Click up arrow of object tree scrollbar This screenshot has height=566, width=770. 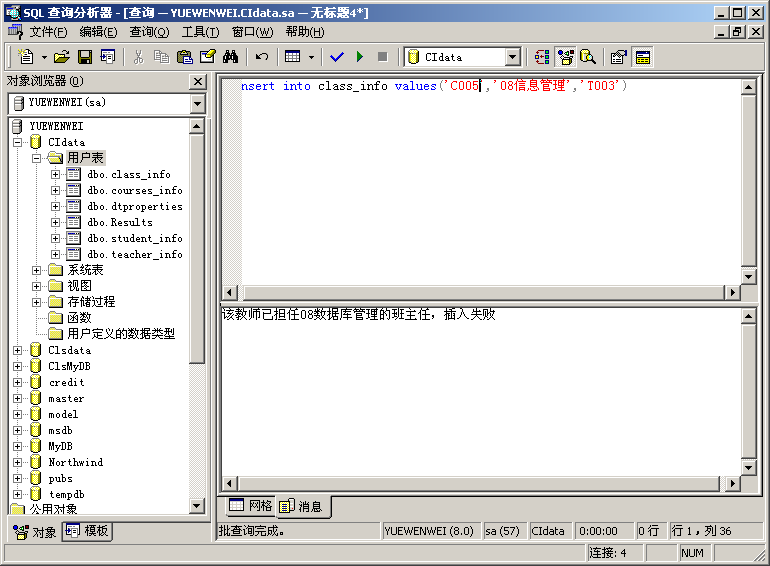[197, 126]
